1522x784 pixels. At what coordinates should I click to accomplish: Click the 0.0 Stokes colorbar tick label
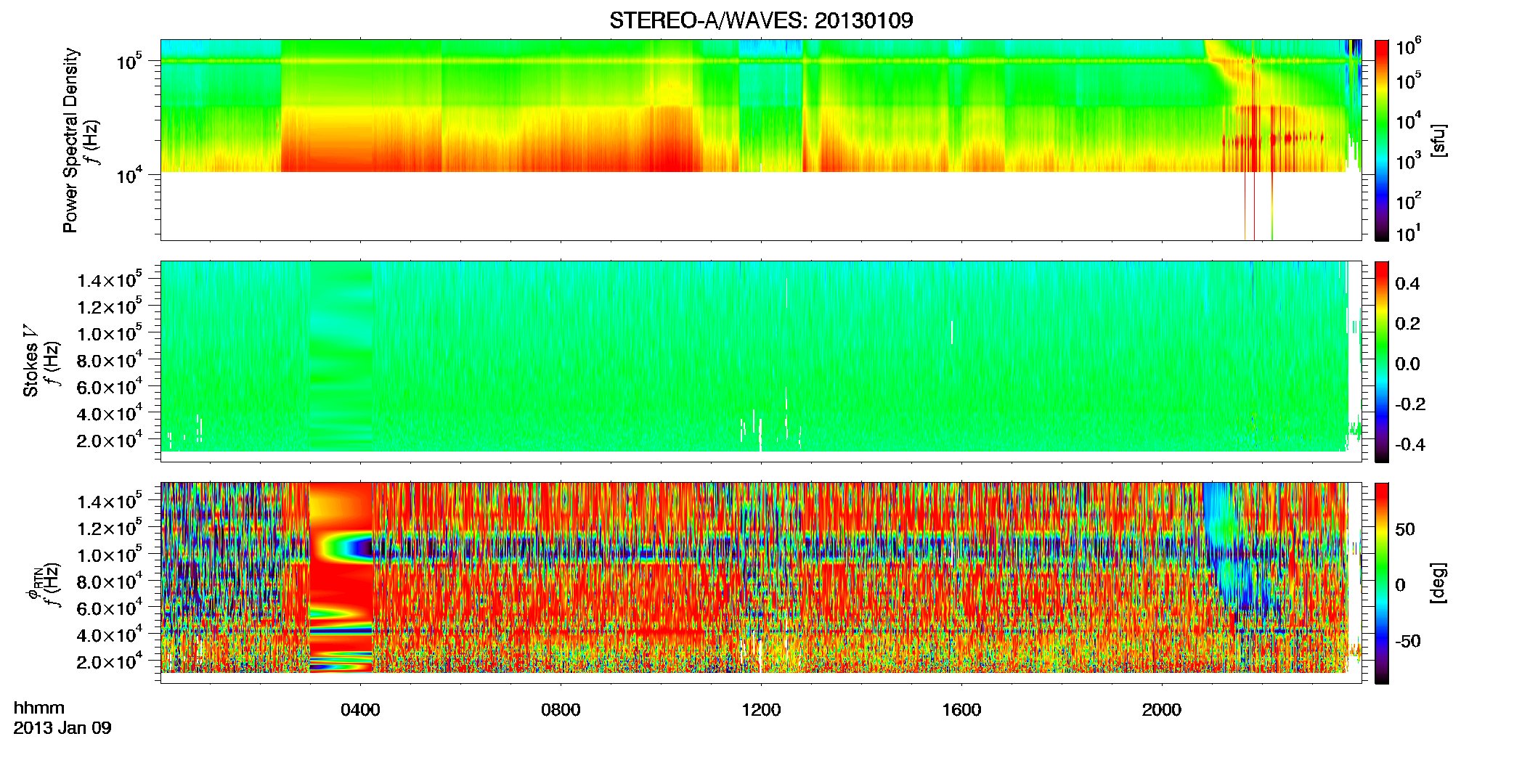coord(1407,364)
